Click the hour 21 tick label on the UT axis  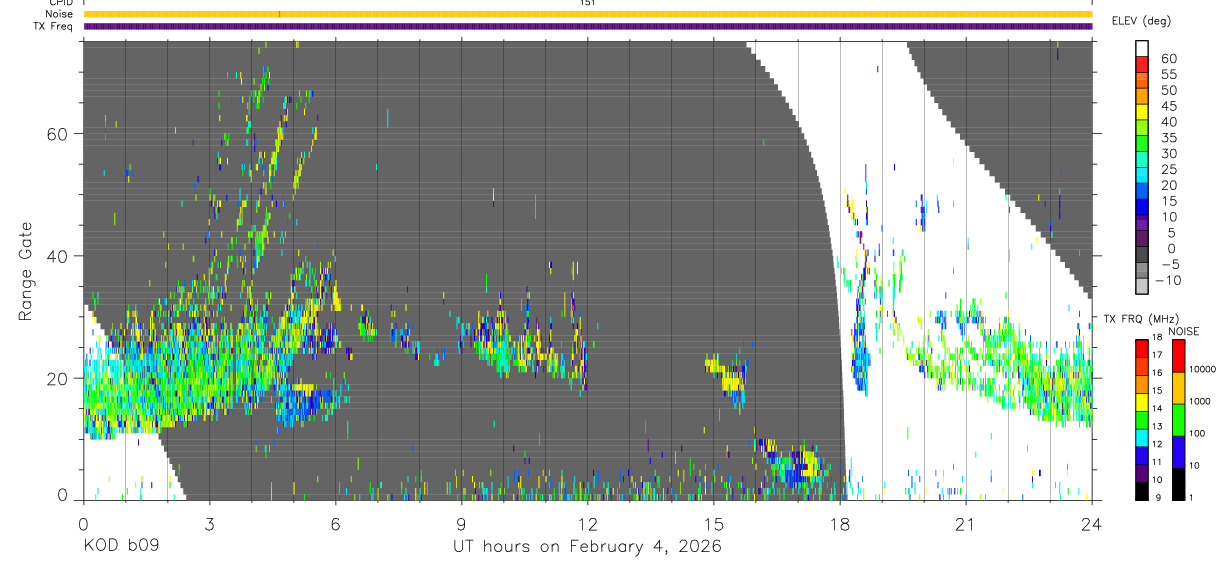(965, 523)
